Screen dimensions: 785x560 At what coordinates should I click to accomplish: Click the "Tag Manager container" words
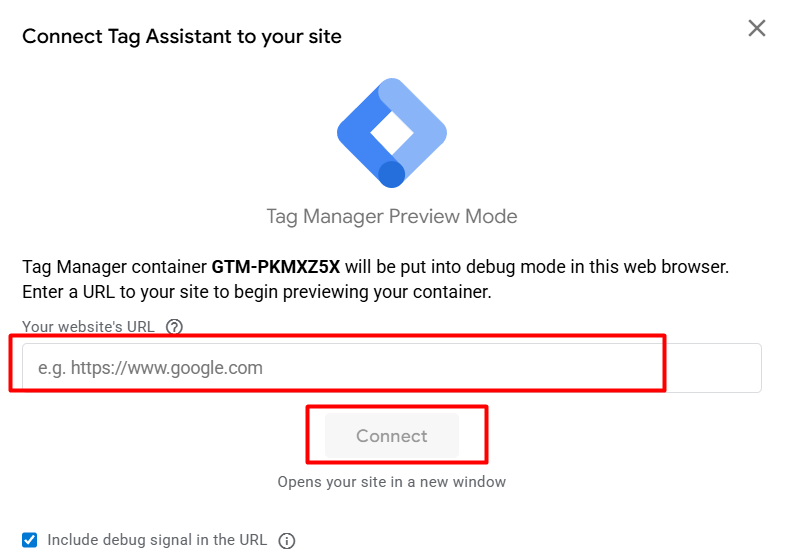pos(115,268)
